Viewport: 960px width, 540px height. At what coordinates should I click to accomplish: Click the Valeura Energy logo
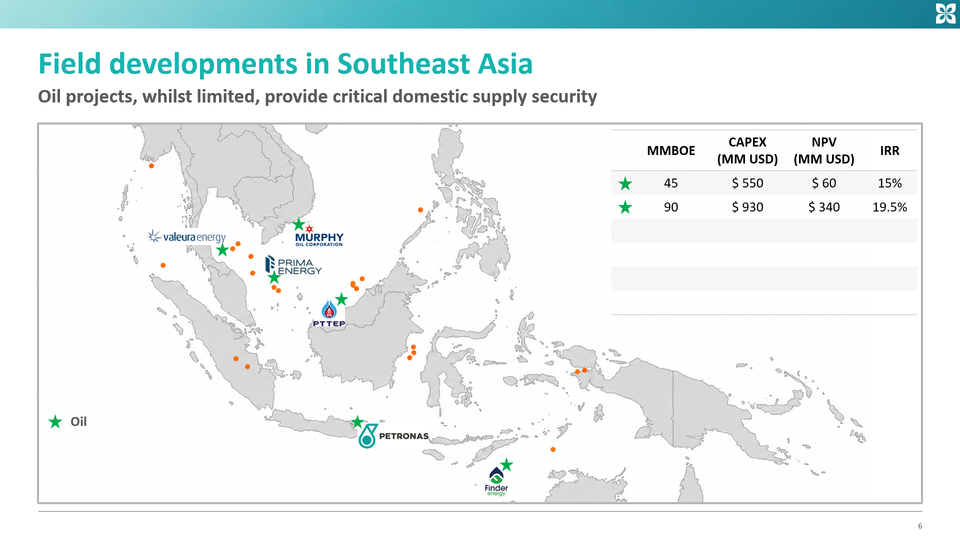click(x=187, y=236)
